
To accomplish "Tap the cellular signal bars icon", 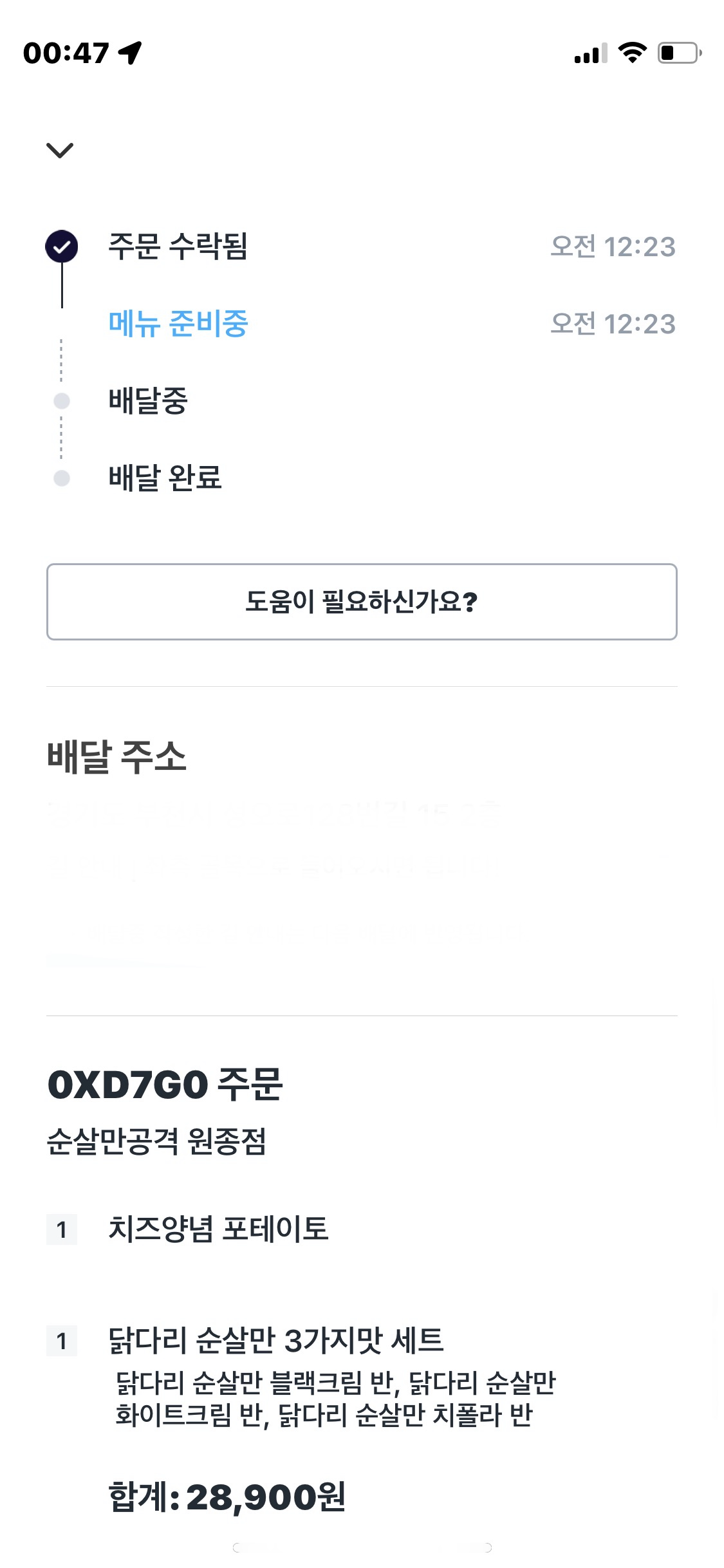I will click(x=591, y=54).
